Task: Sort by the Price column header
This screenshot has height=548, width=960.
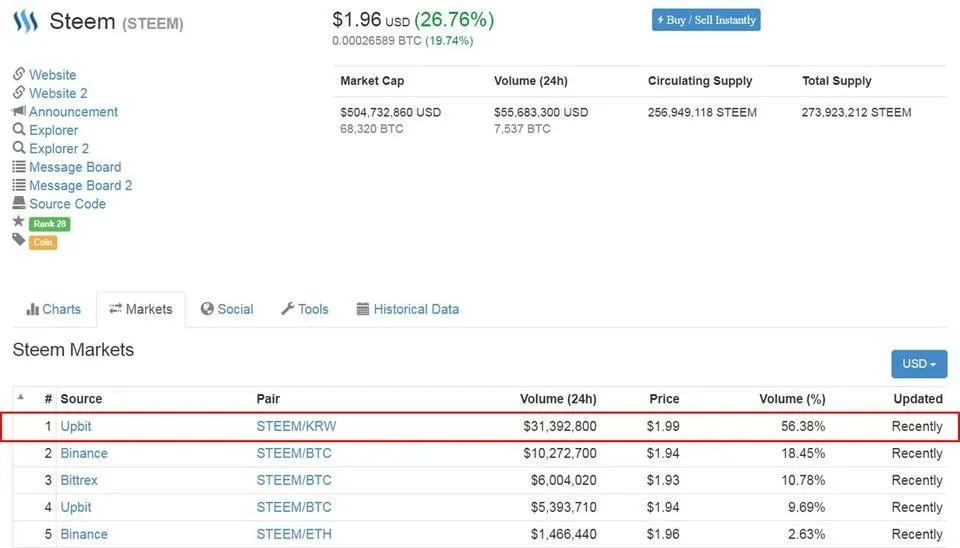Action: [664, 399]
